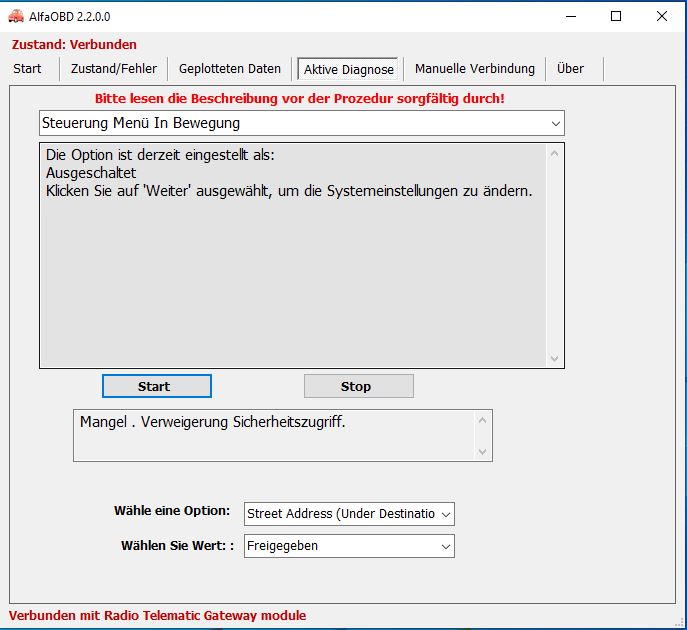The height and width of the screenshot is (630, 687).
Task: Click inside the procedure description text area
Action: click(290, 270)
